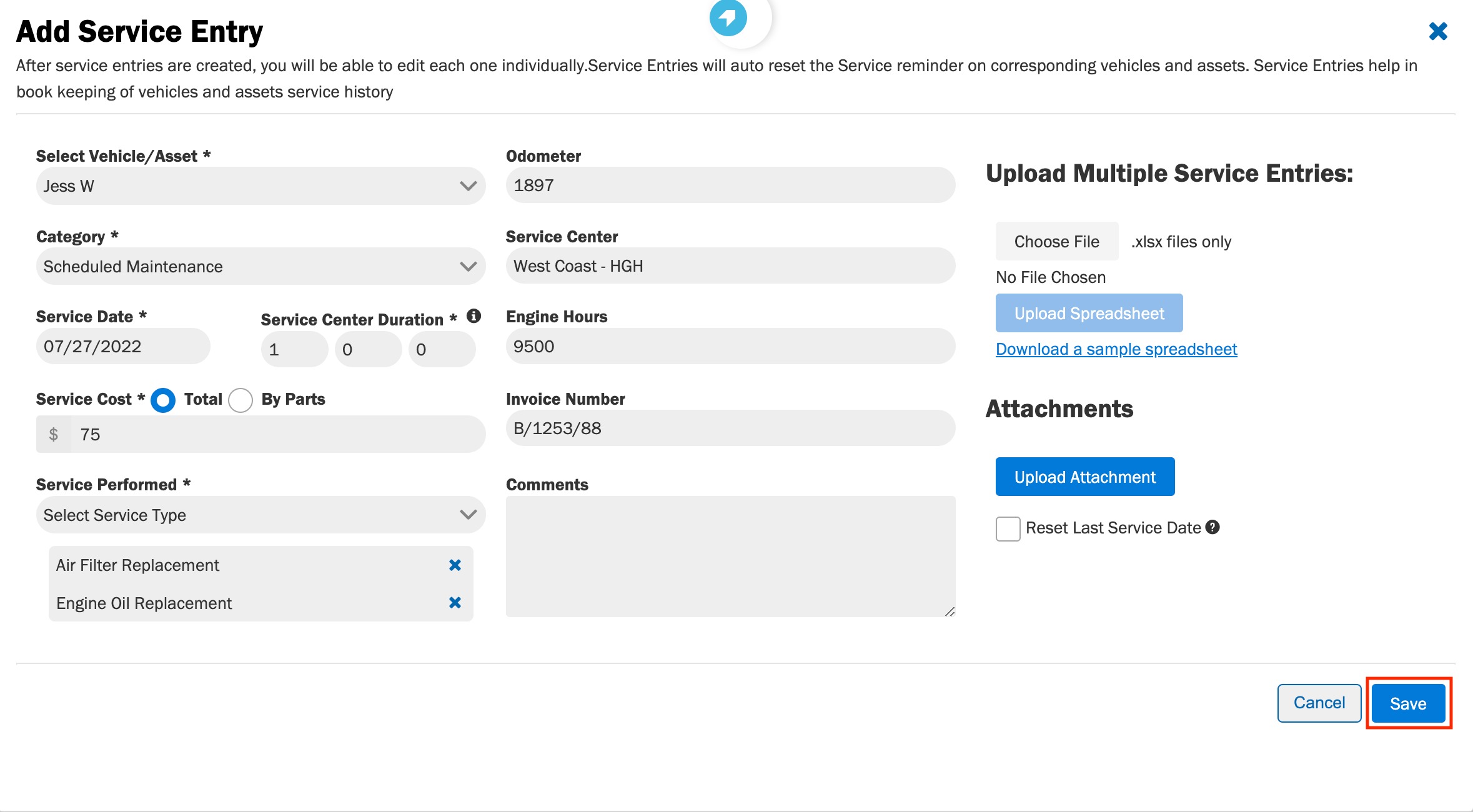Click the Comments text area
Image resolution: width=1473 pixels, height=812 pixels.
(x=730, y=557)
